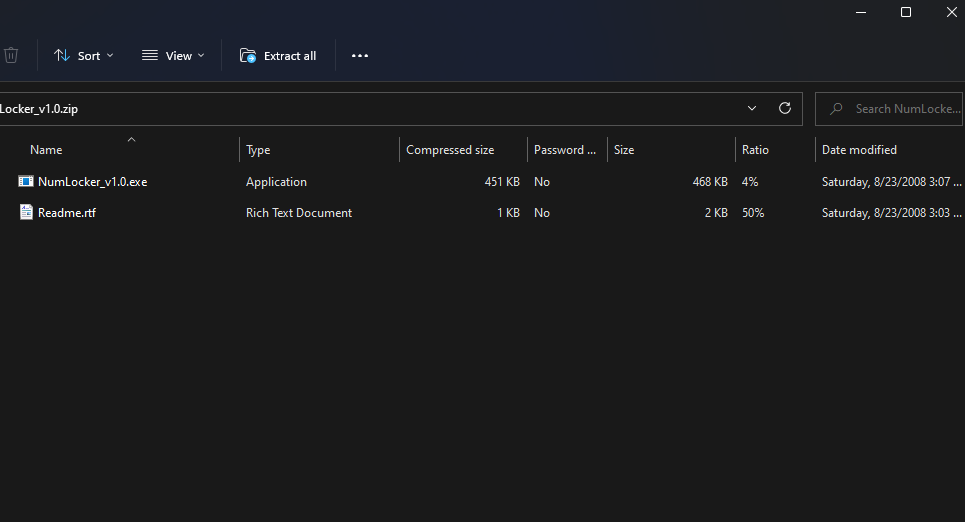Open the See more ellipsis menu
Viewport: 965px width, 522px height.
(360, 56)
